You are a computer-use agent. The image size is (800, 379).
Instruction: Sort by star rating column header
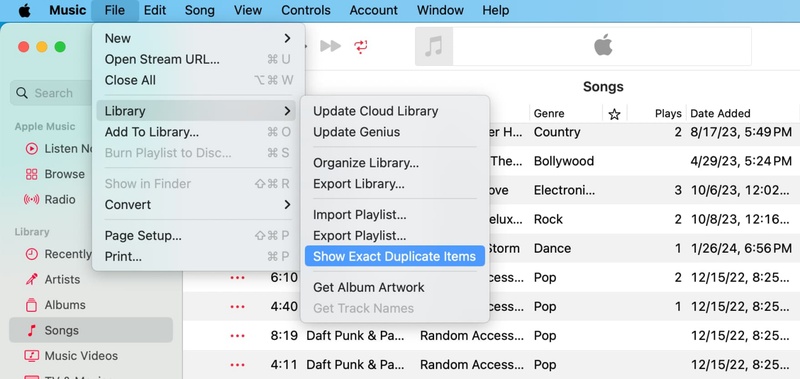tap(614, 114)
